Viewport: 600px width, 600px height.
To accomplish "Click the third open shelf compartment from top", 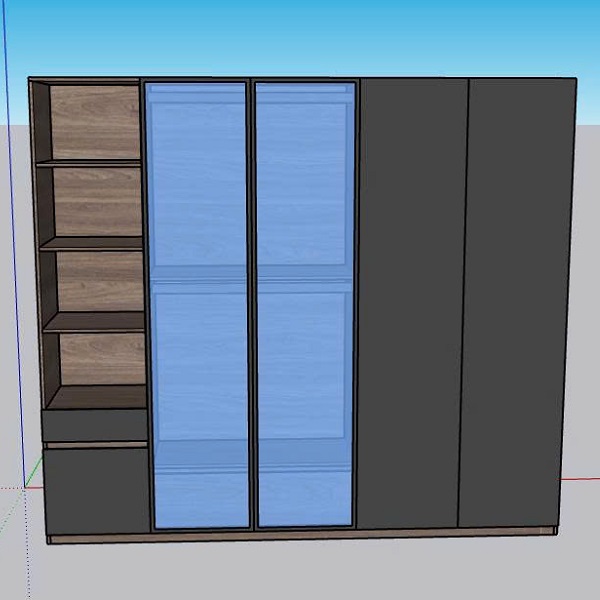I will point(96,280).
